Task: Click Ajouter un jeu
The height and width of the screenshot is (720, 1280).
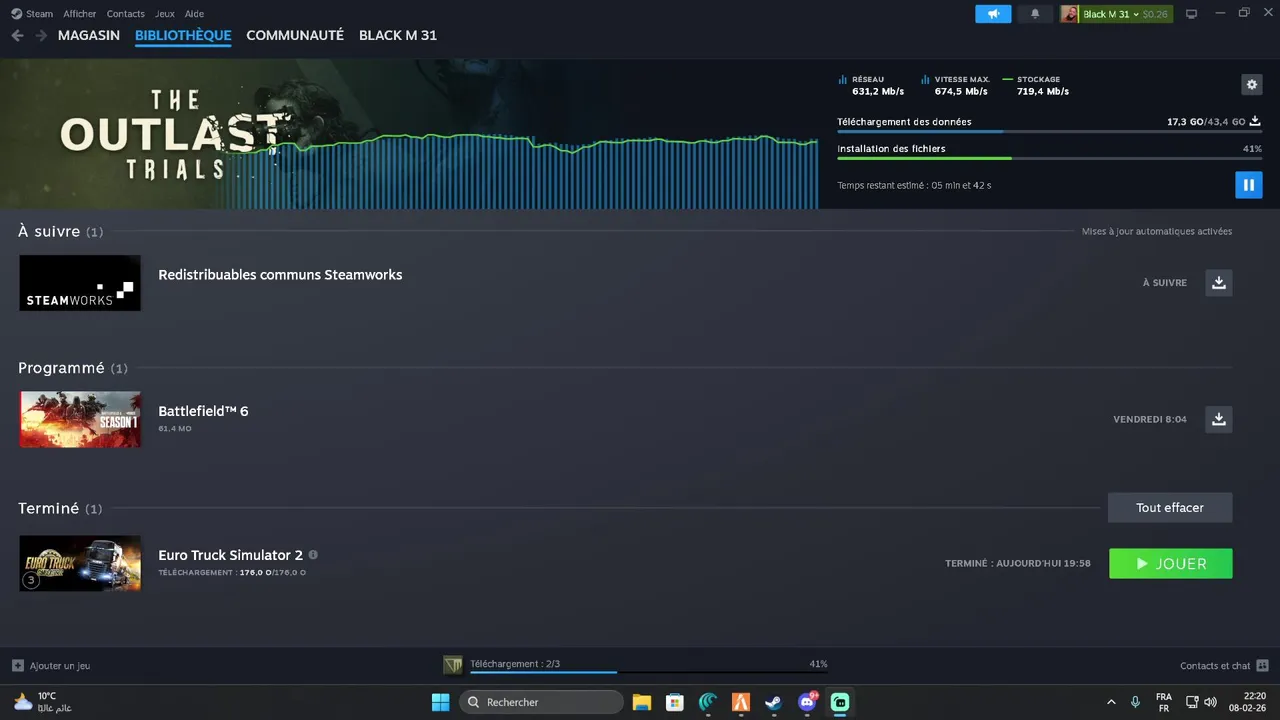Action: point(51,665)
